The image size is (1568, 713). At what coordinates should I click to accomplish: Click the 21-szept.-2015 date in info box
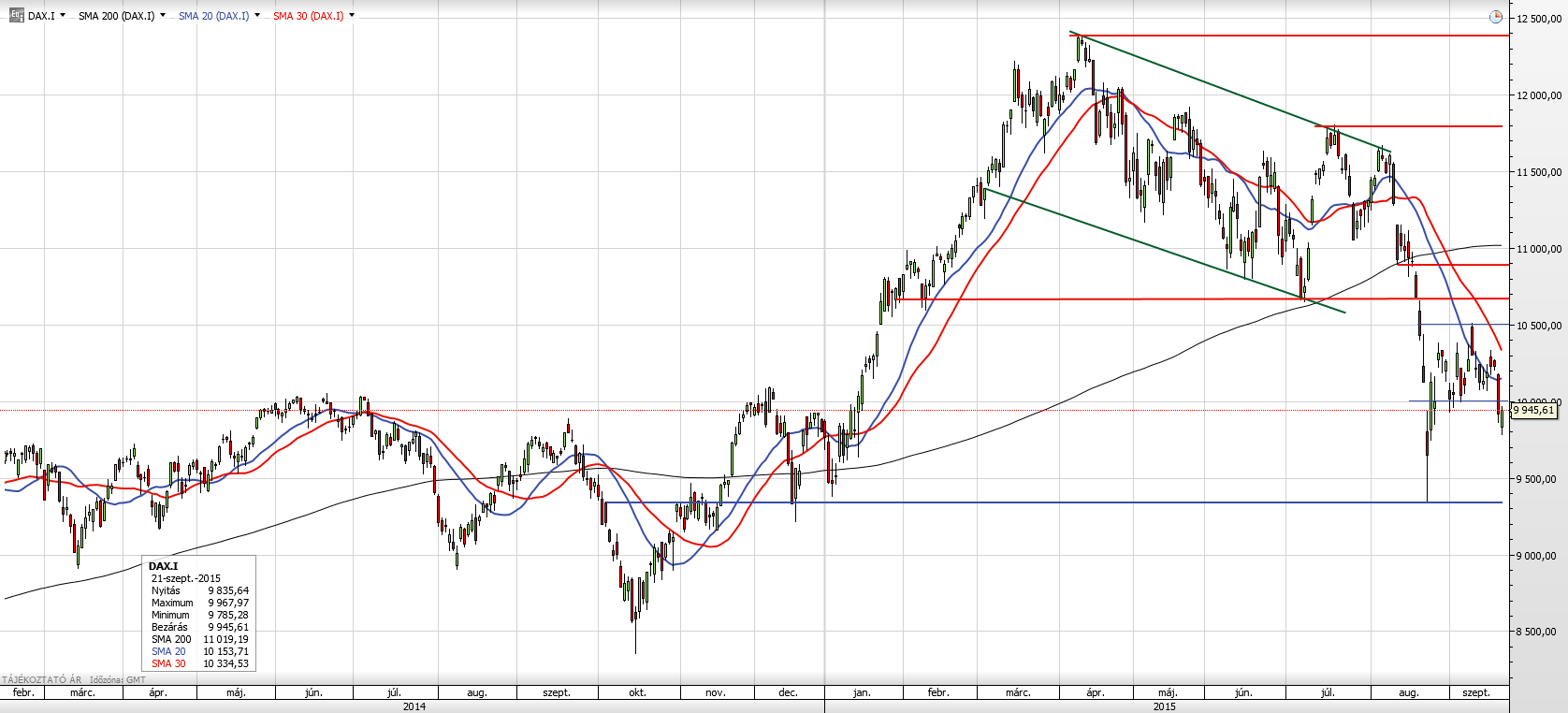(x=186, y=578)
